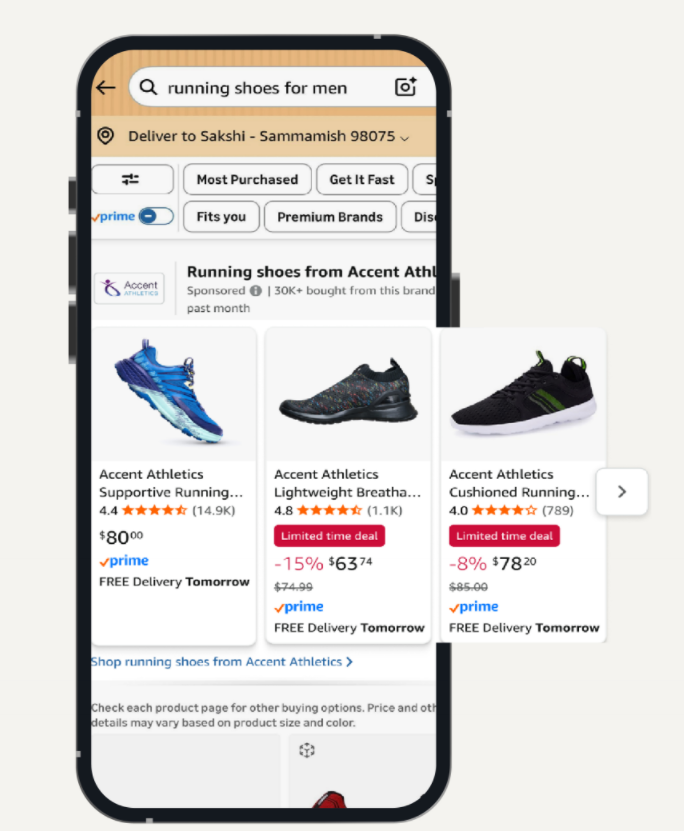Image resolution: width=684 pixels, height=831 pixels.
Task: Click the carousel next arrow
Action: pyautogui.click(x=621, y=492)
